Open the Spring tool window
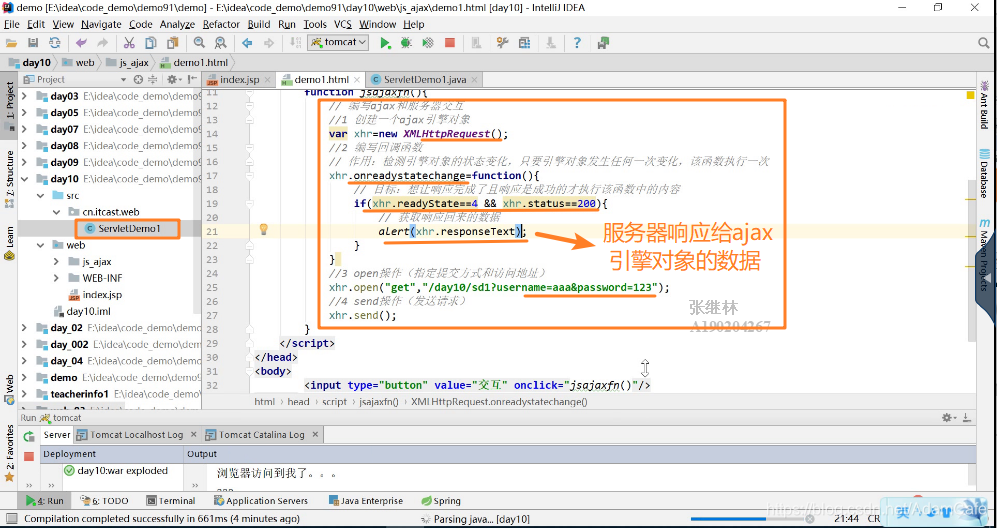The image size is (997, 528). coord(441,501)
